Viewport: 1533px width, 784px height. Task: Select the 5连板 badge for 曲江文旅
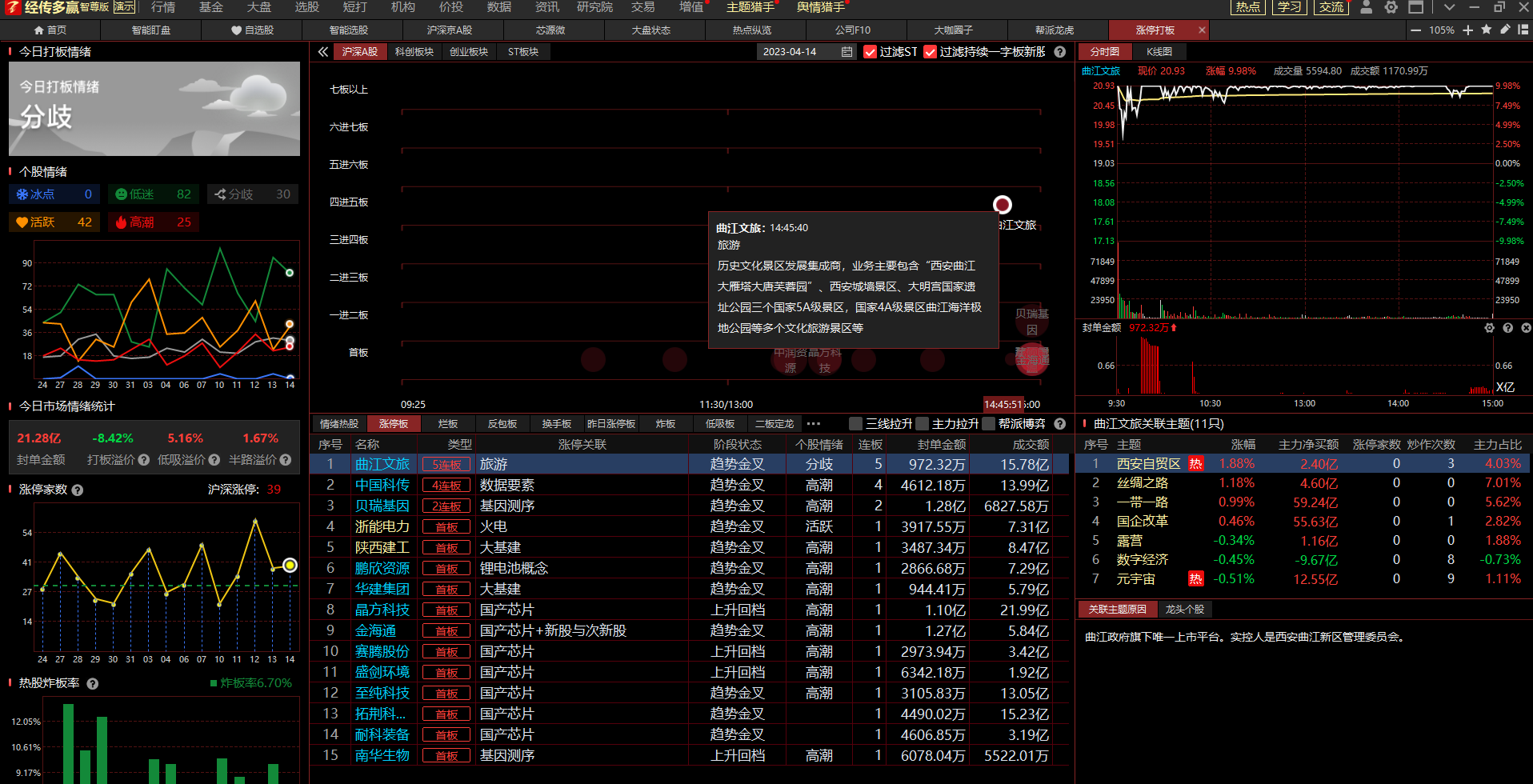(x=446, y=464)
